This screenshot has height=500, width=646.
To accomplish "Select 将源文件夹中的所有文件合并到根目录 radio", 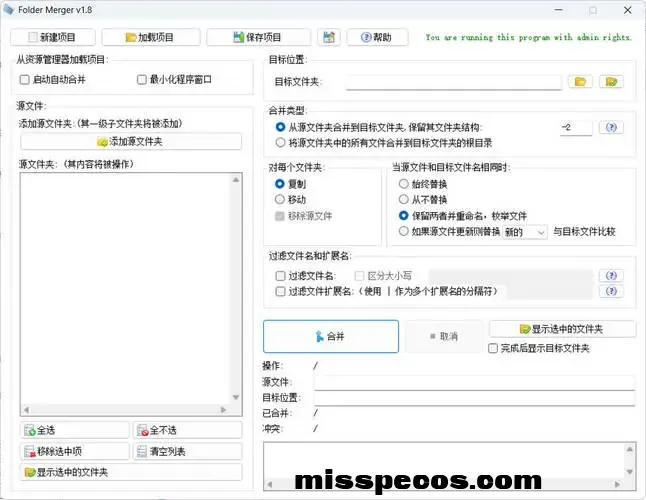I will tap(281, 143).
